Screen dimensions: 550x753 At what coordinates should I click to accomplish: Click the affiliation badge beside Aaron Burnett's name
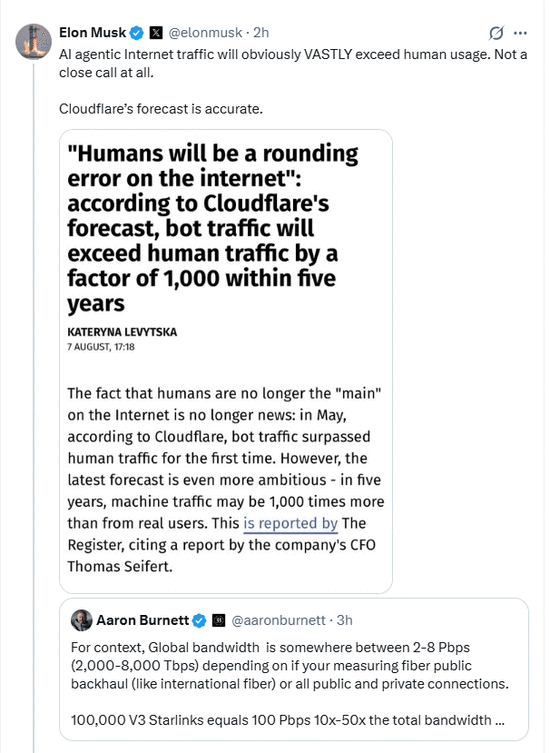[x=219, y=620]
